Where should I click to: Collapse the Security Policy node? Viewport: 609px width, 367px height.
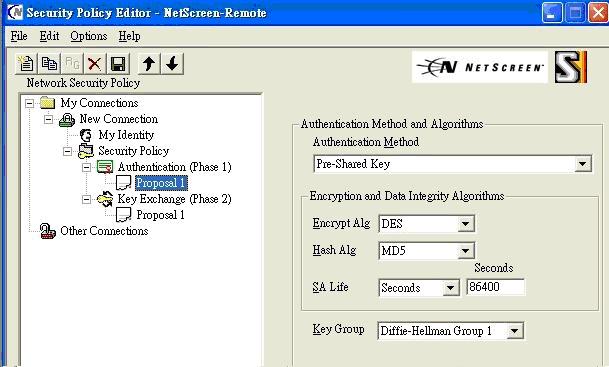click(x=67, y=151)
